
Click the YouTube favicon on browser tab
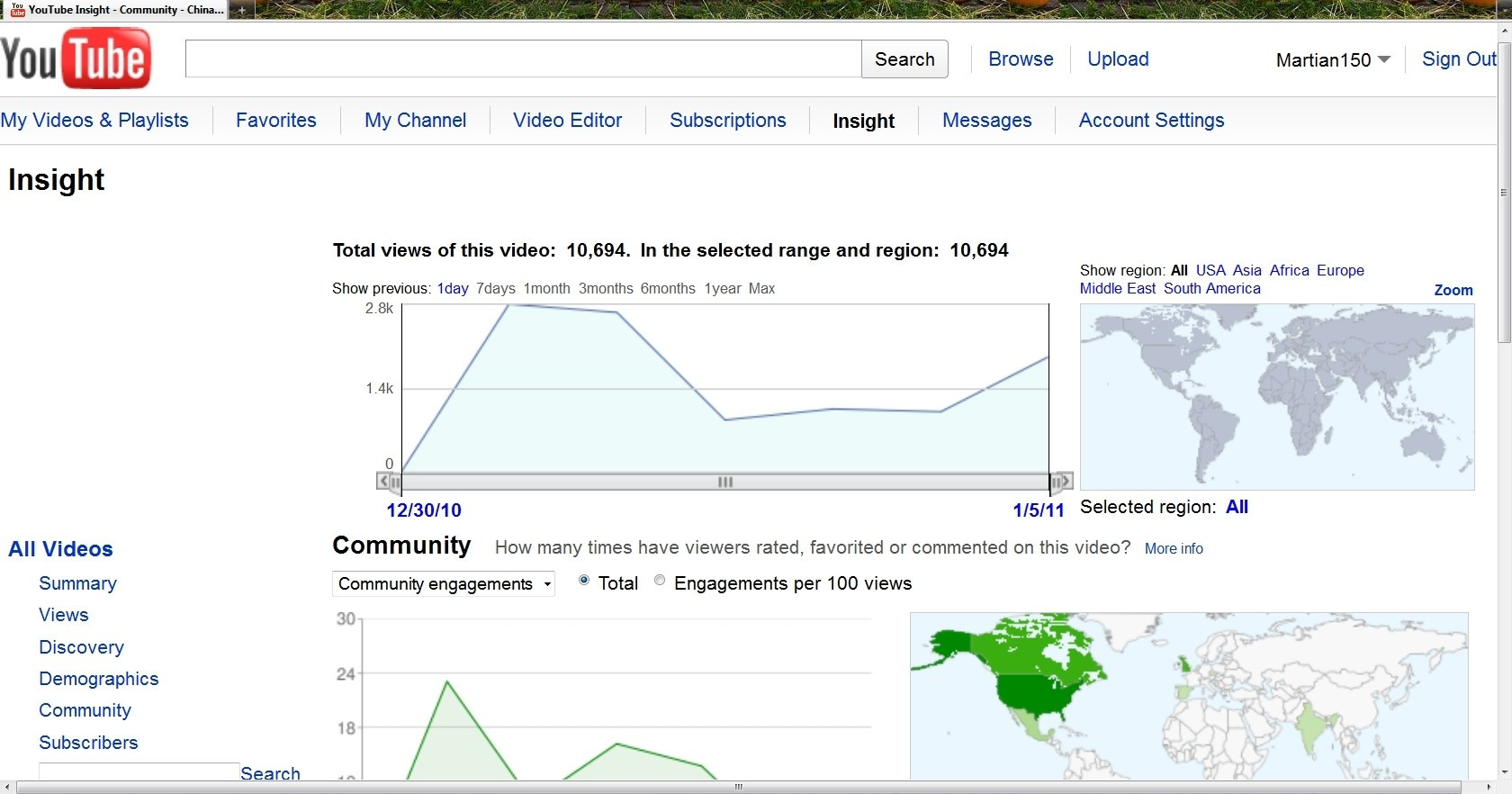(x=17, y=10)
